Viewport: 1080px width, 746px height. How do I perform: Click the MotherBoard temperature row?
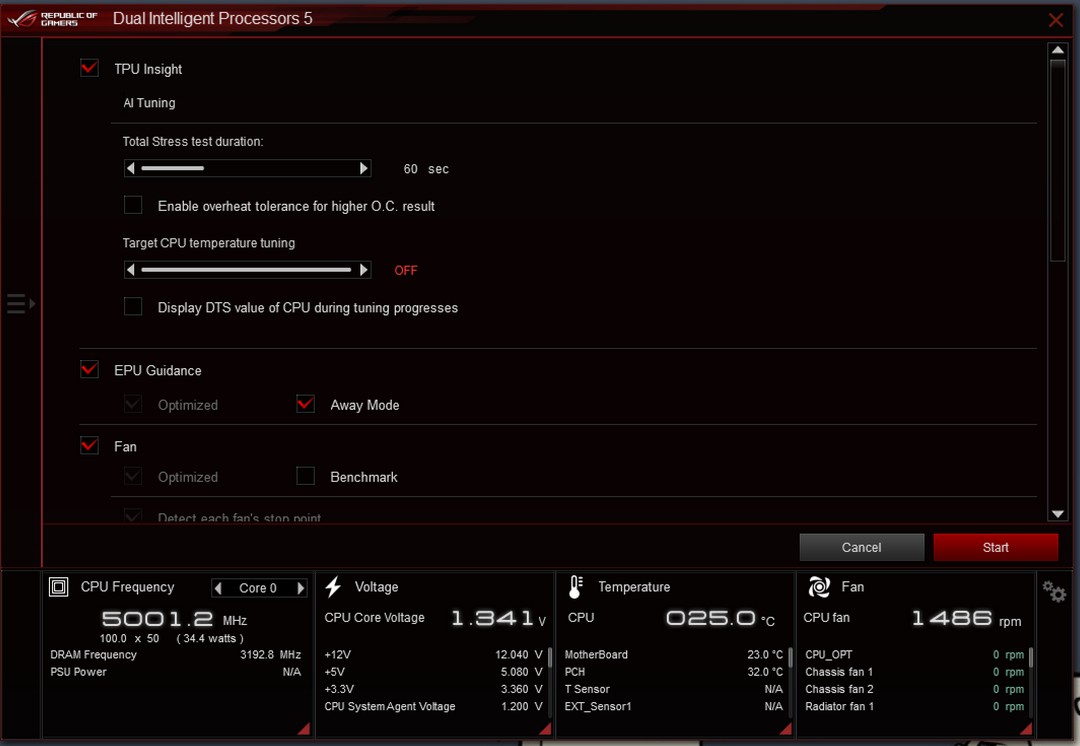pyautogui.click(x=674, y=654)
